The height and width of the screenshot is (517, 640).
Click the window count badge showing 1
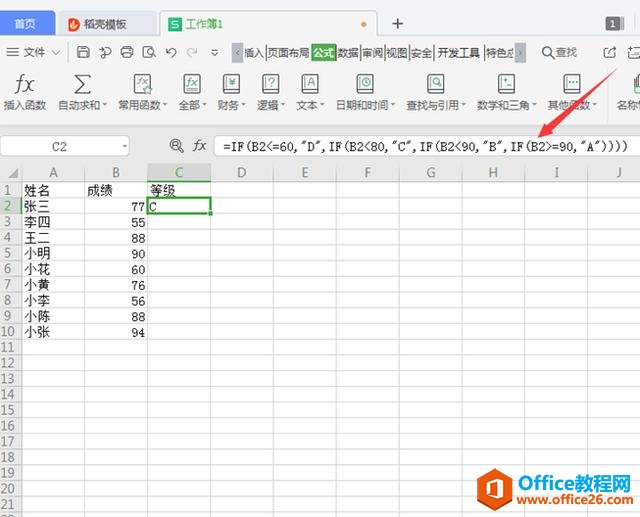[612, 24]
